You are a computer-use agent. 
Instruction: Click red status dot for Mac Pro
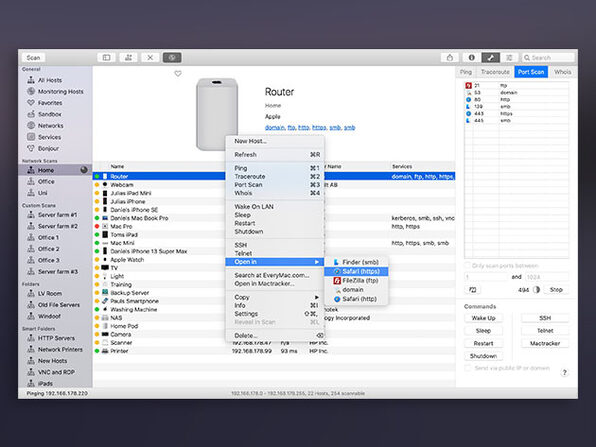click(x=97, y=226)
